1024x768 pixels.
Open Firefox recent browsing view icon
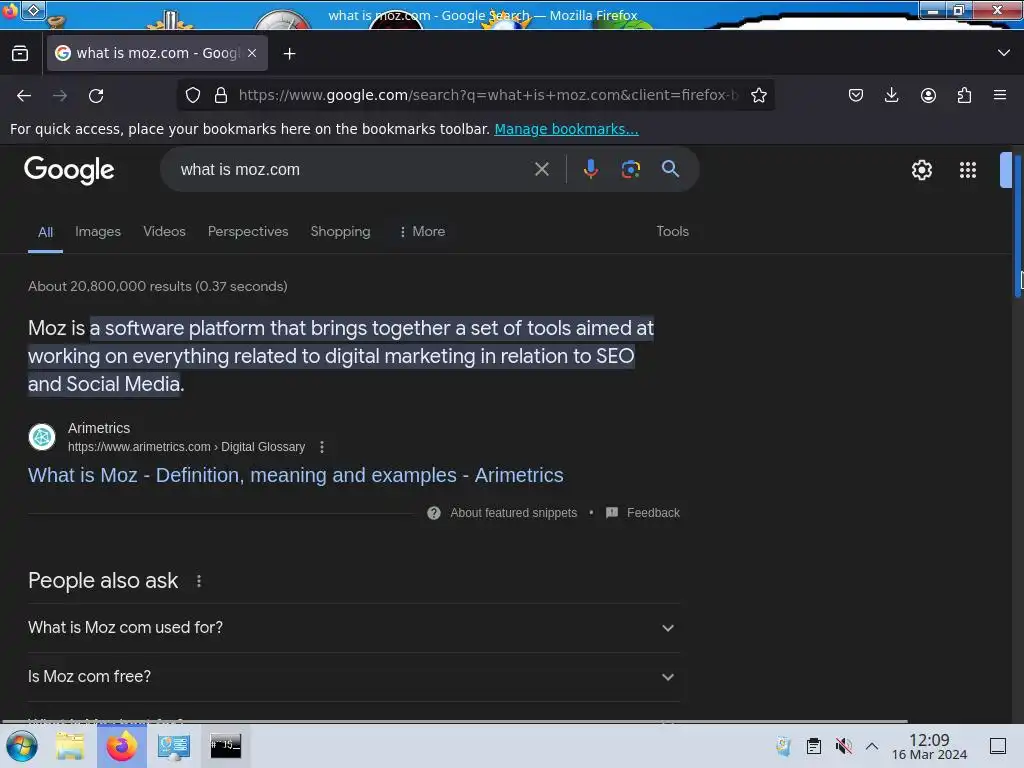click(20, 53)
